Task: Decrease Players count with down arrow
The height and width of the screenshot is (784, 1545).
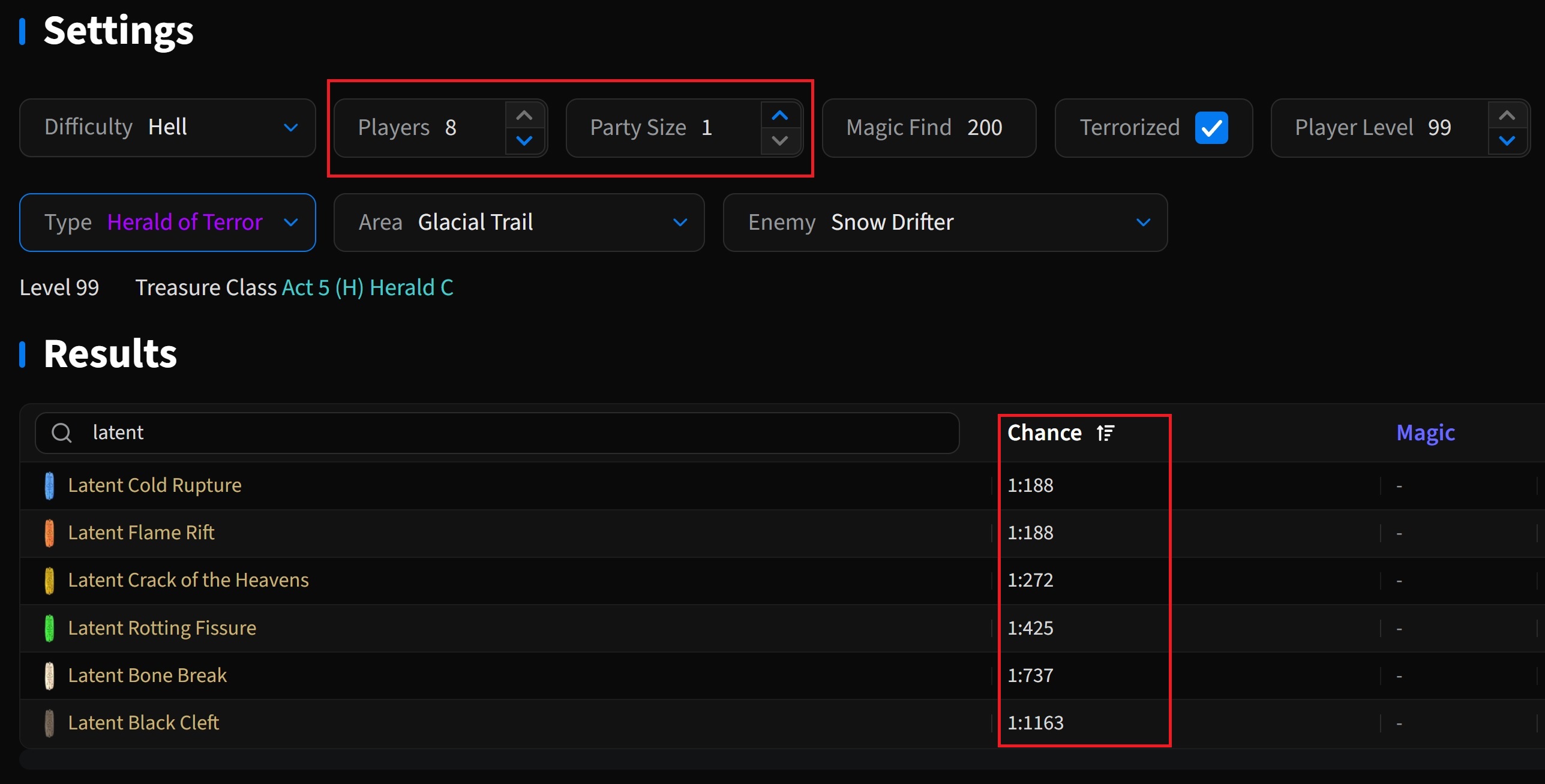Action: tap(524, 141)
